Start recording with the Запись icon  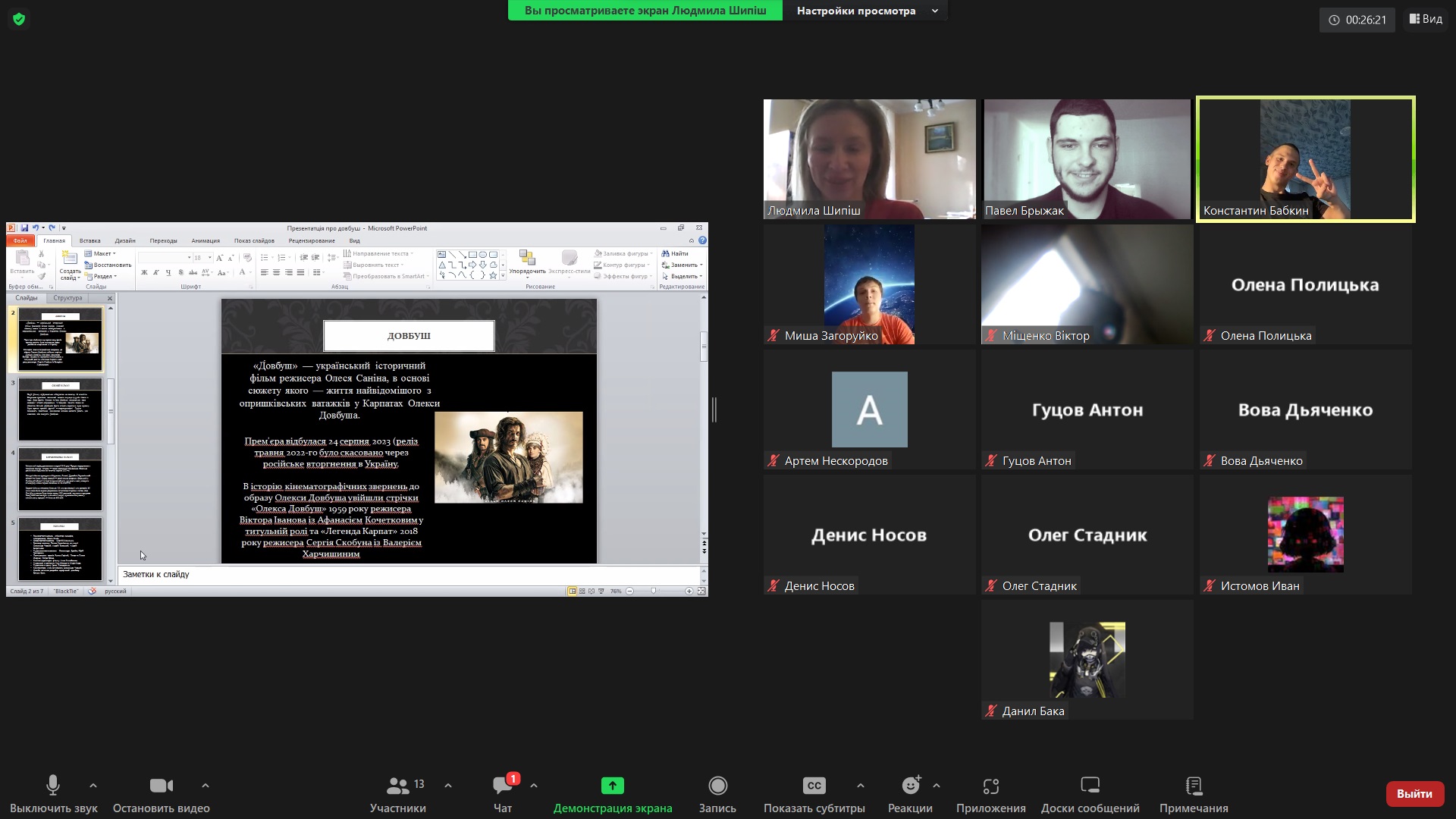pyautogui.click(x=717, y=786)
